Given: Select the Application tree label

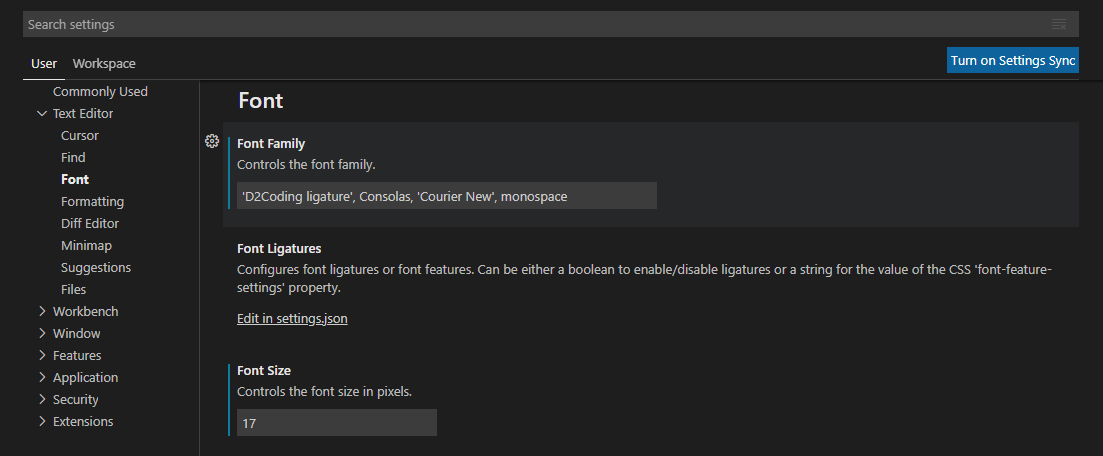Looking at the screenshot, I should click(x=85, y=377).
